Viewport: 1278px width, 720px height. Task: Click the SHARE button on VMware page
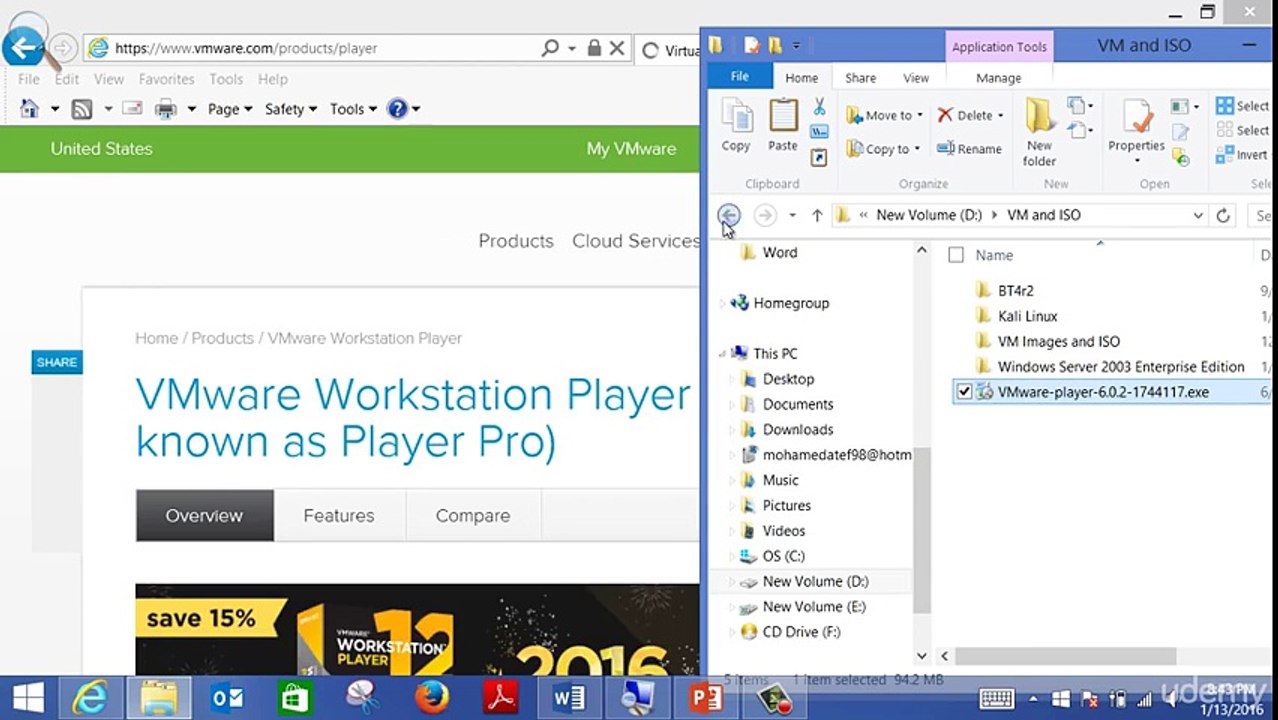pyautogui.click(x=56, y=362)
